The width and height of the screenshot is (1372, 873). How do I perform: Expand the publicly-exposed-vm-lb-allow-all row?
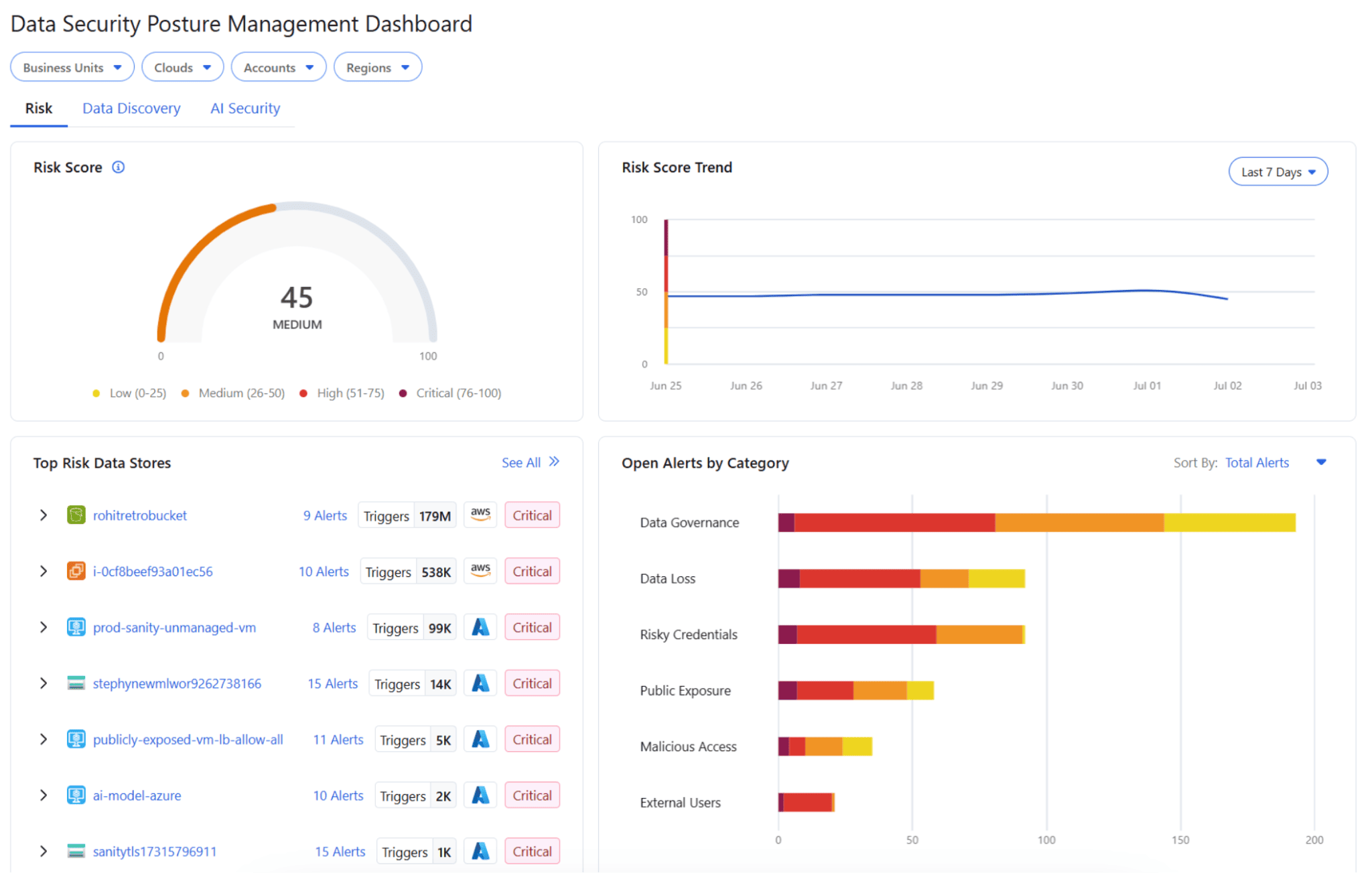(44, 739)
